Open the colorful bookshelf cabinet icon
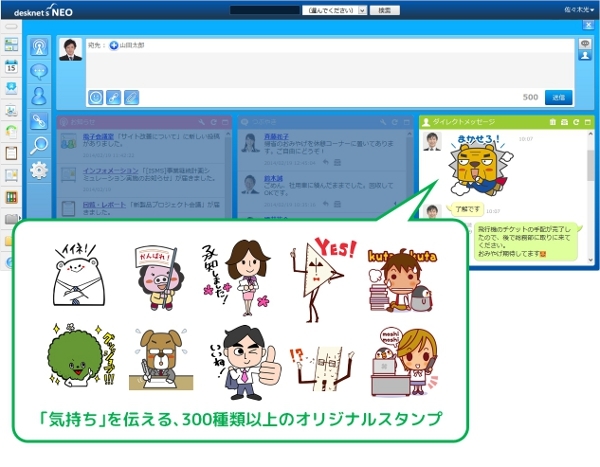Viewport: 600px width, 467px height. (11, 197)
